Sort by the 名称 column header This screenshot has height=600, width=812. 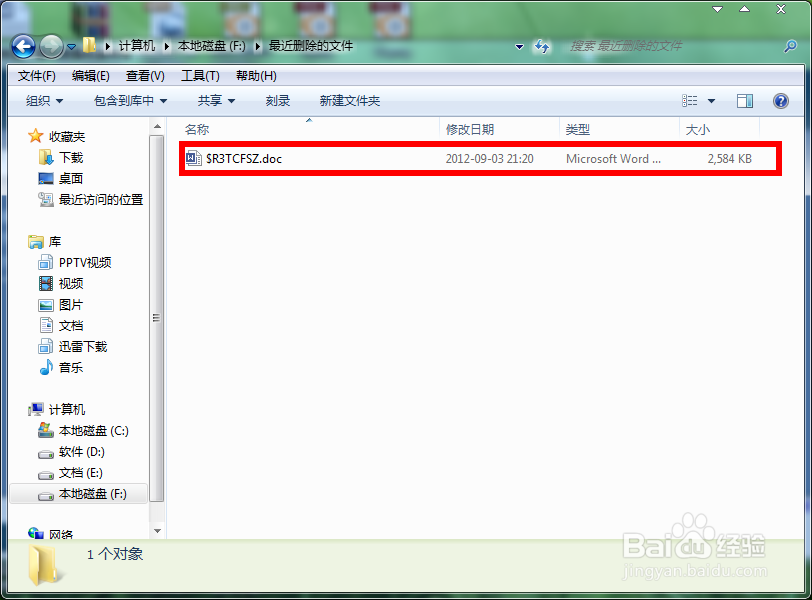(309, 129)
